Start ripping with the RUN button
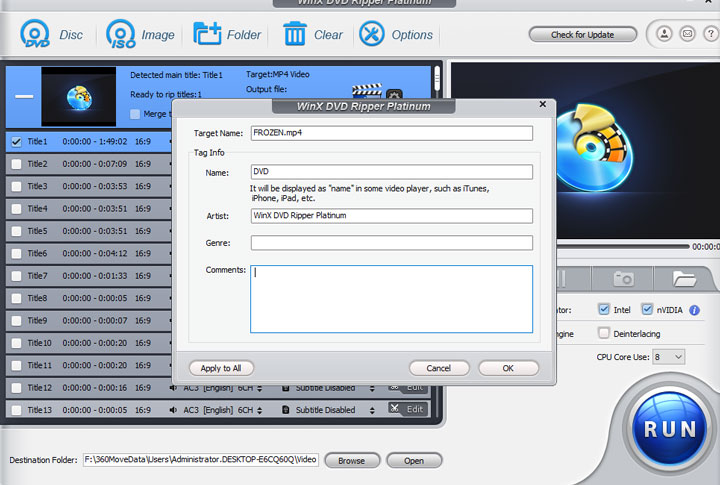This screenshot has width=720, height=485. coord(669,429)
